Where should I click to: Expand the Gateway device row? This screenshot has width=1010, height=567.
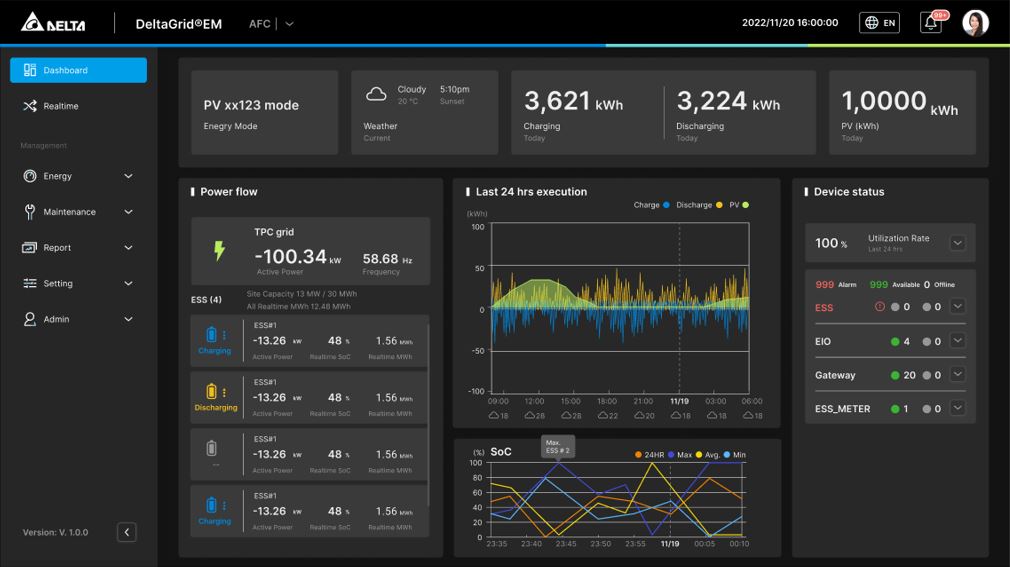(x=957, y=374)
